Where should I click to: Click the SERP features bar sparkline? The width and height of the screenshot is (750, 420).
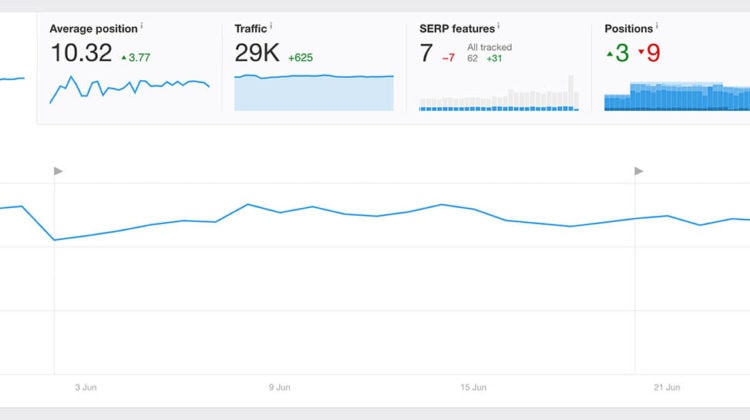click(x=499, y=93)
